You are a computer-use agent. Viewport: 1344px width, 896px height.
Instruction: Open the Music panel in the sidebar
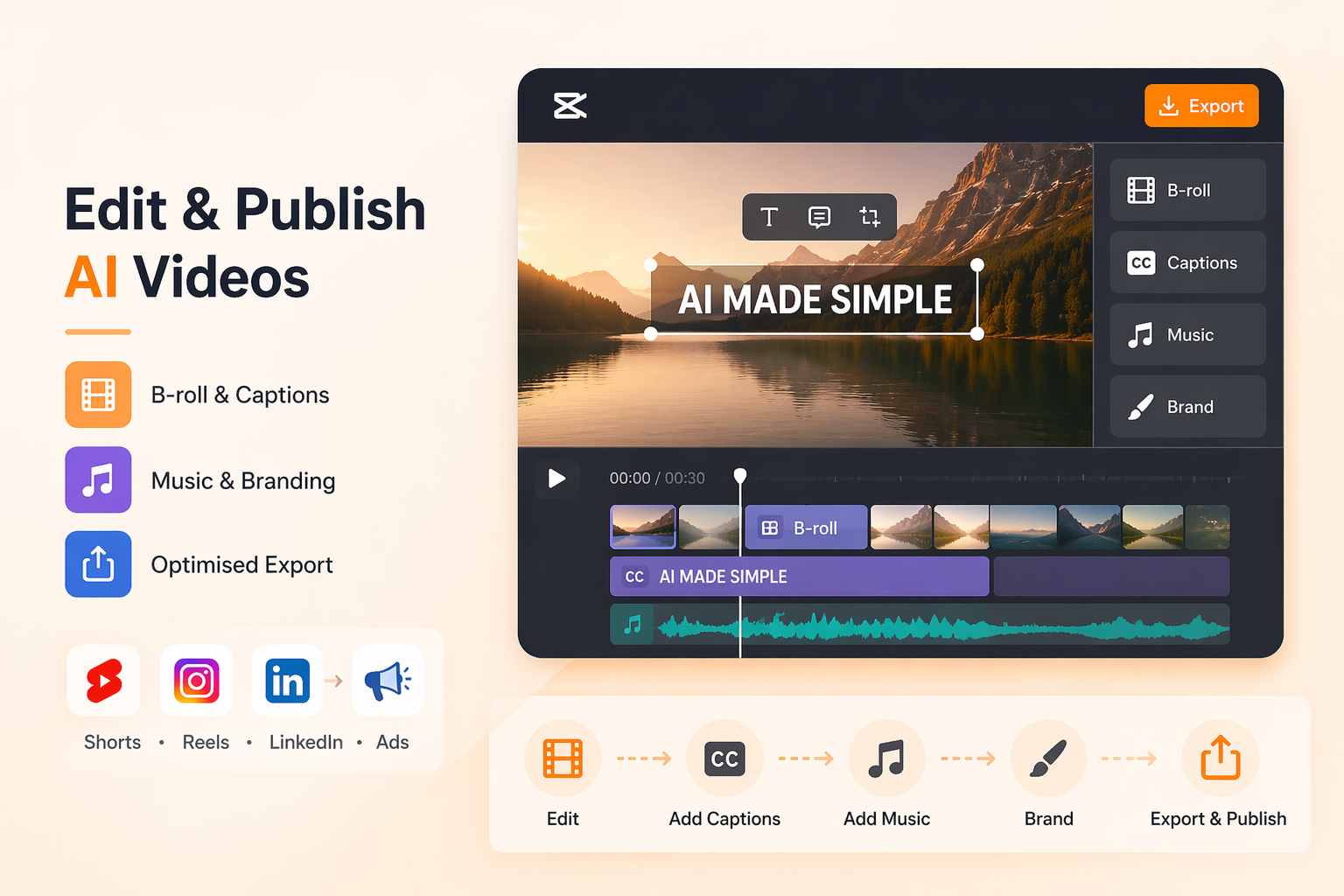1187,335
